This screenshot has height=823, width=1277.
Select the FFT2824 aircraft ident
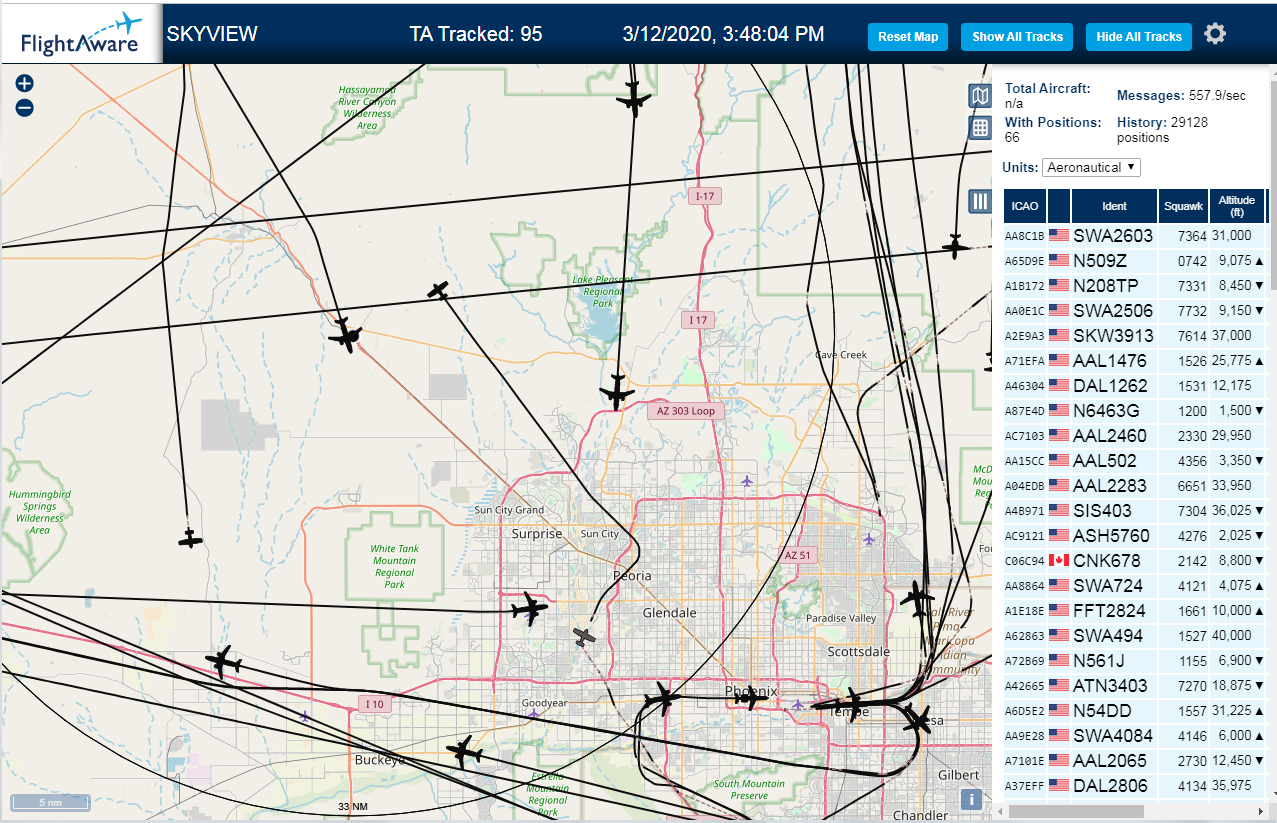[1110, 611]
